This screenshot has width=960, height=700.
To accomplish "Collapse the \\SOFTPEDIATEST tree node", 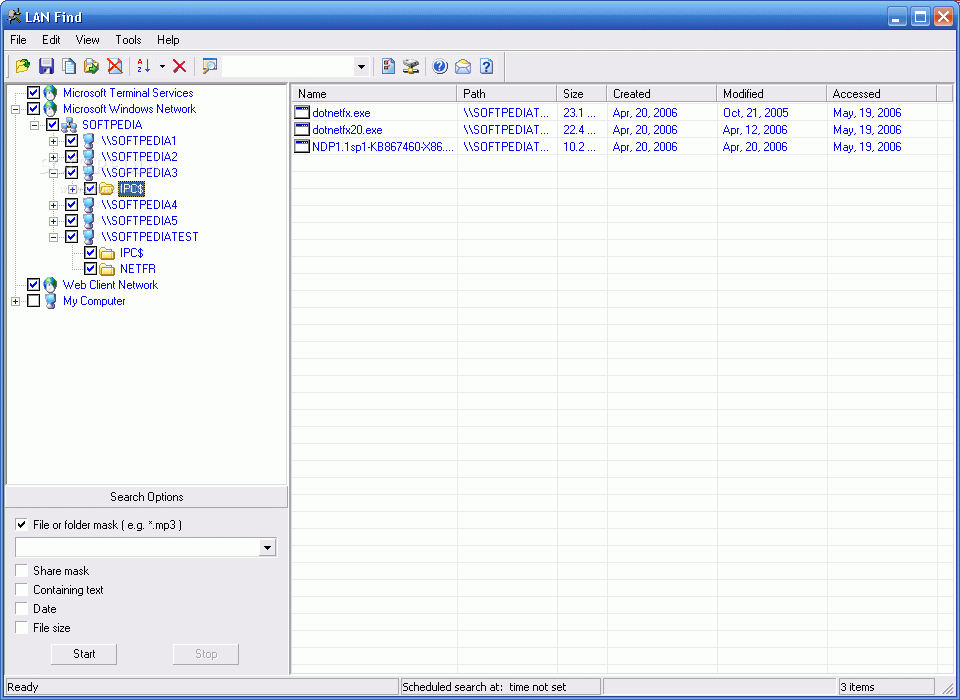I will [x=53, y=237].
